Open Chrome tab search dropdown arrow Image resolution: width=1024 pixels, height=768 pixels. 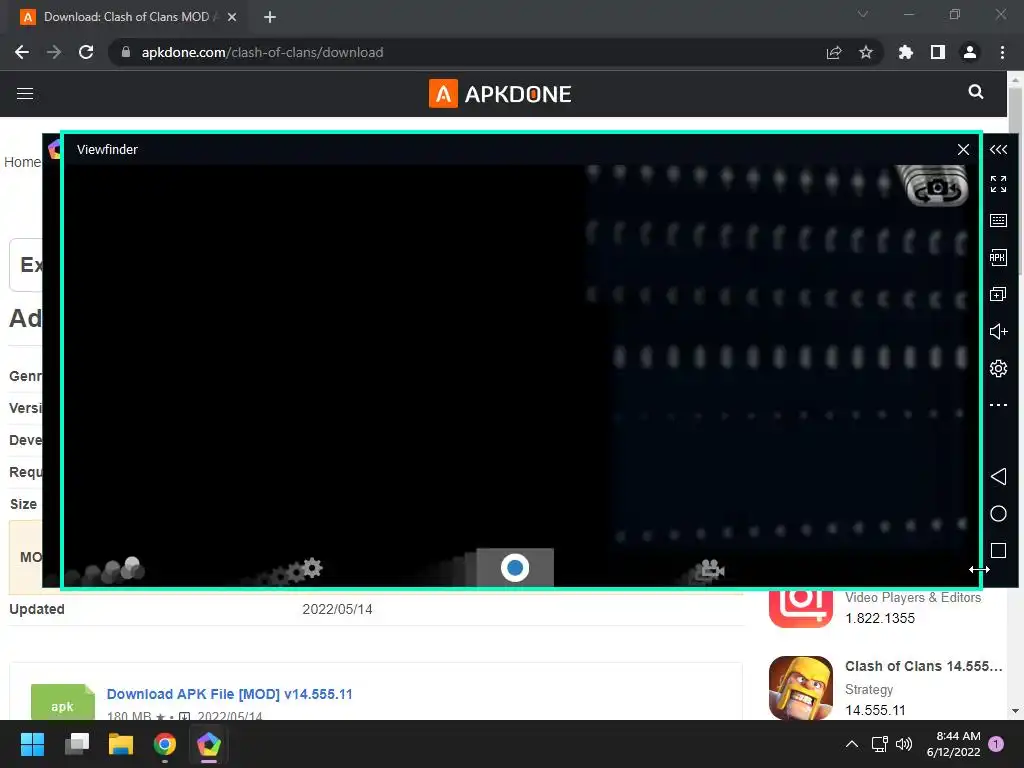(863, 14)
